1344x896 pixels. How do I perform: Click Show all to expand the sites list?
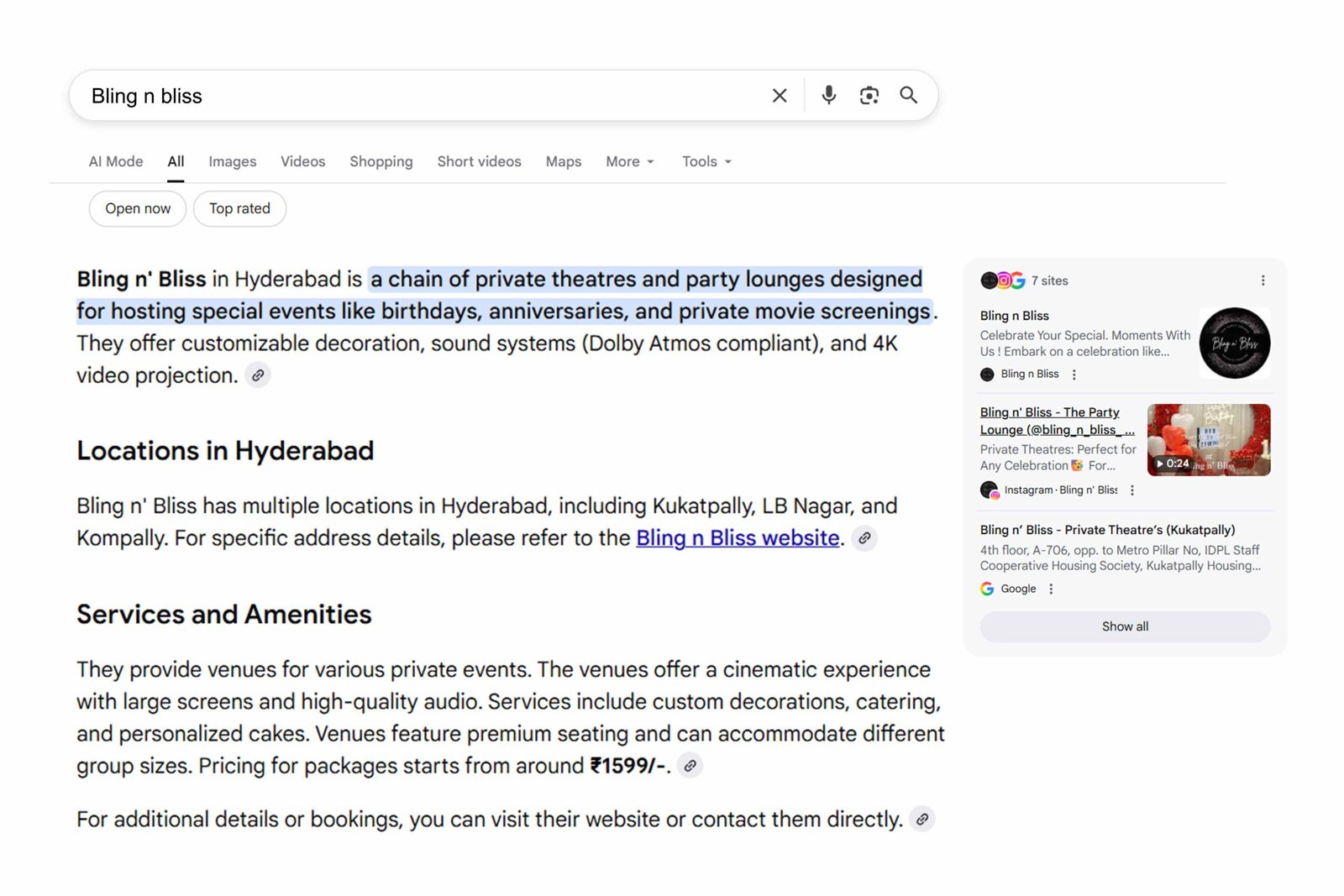point(1124,626)
